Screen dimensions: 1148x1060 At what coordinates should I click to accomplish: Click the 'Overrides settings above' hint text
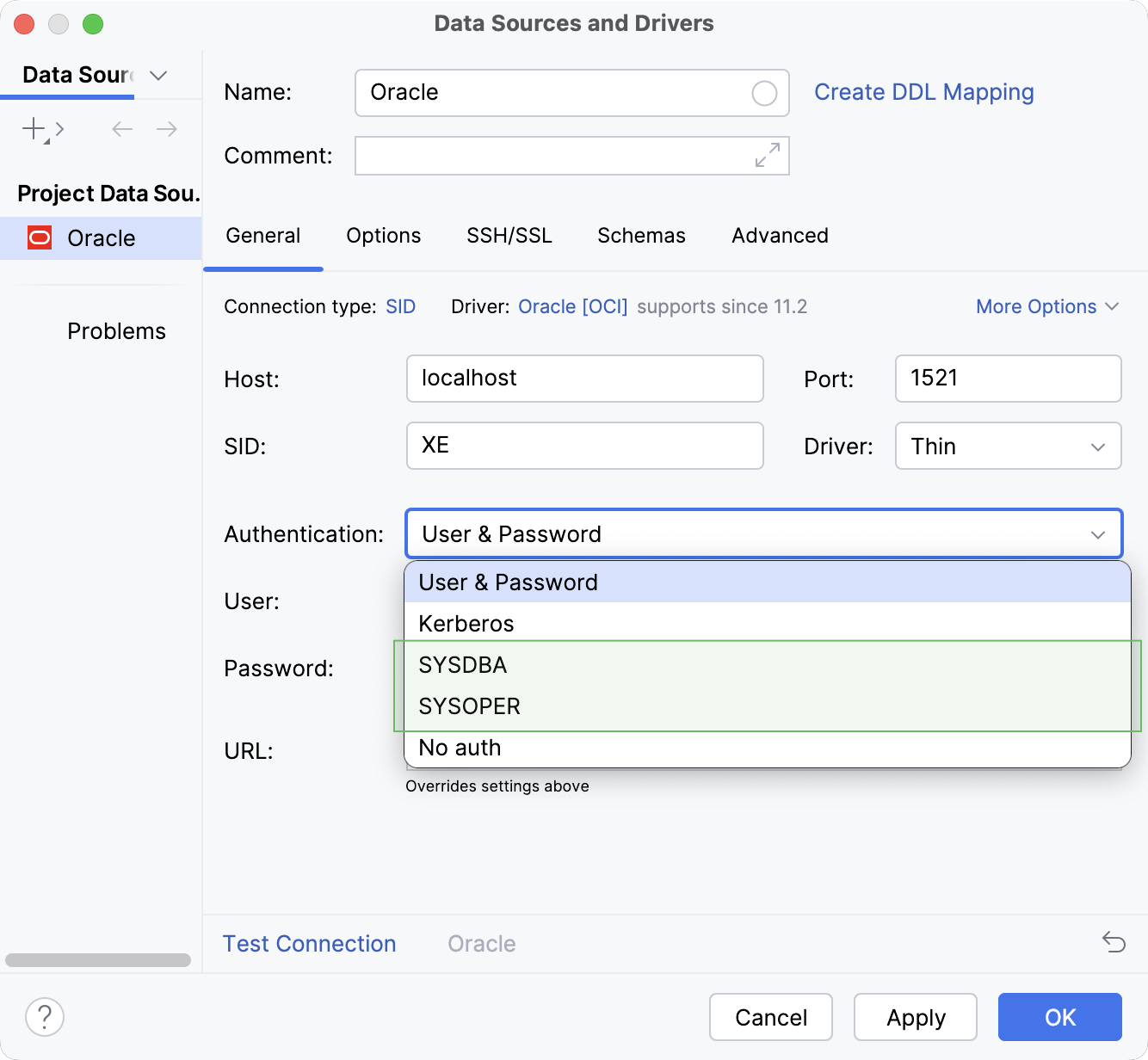[497, 786]
